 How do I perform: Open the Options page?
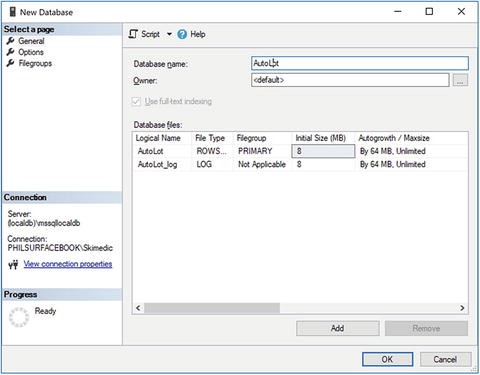pos(31,52)
